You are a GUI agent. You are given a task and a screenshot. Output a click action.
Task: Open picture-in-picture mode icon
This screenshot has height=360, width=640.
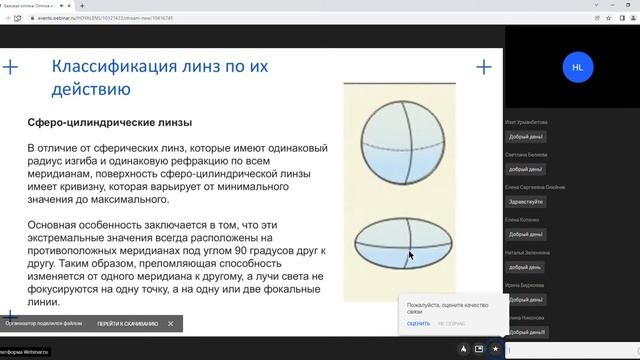click(x=479, y=349)
